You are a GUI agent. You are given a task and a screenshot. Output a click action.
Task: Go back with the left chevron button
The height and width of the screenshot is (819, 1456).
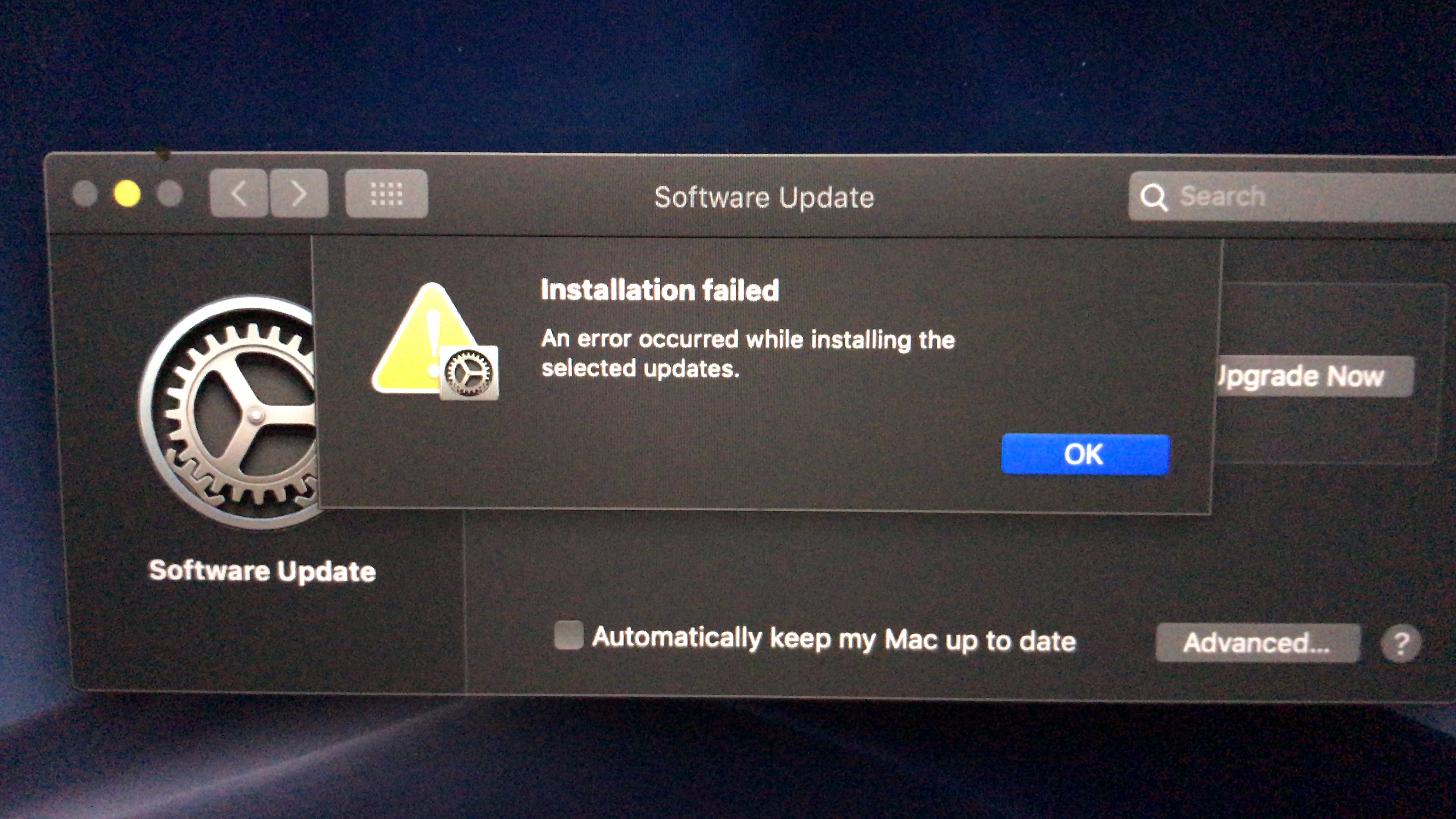pyautogui.click(x=239, y=193)
